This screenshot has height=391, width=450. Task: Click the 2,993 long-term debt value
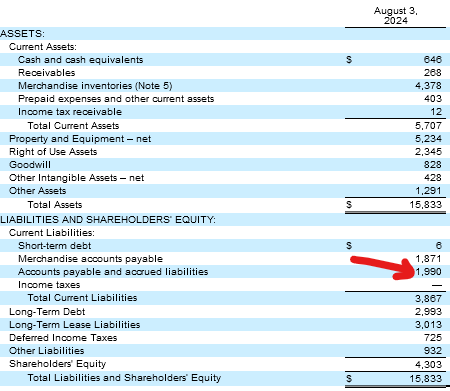[x=428, y=312]
